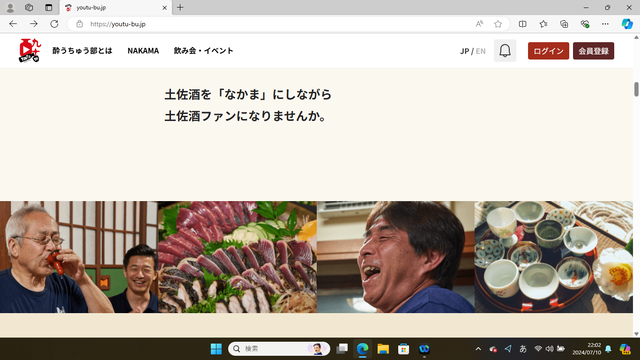640x360 pixels.
Task: Click the page vertical scrollbar thumb
Action: pyautogui.click(x=636, y=89)
